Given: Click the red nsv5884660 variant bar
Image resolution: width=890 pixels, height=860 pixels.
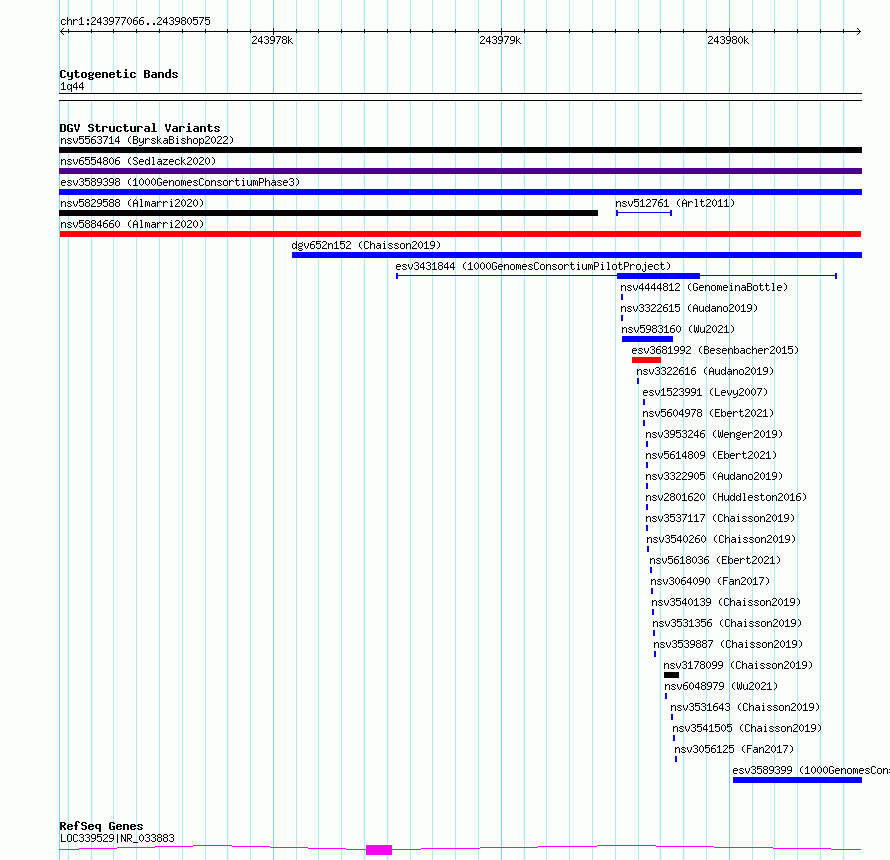Looking at the screenshot, I should [x=460, y=234].
